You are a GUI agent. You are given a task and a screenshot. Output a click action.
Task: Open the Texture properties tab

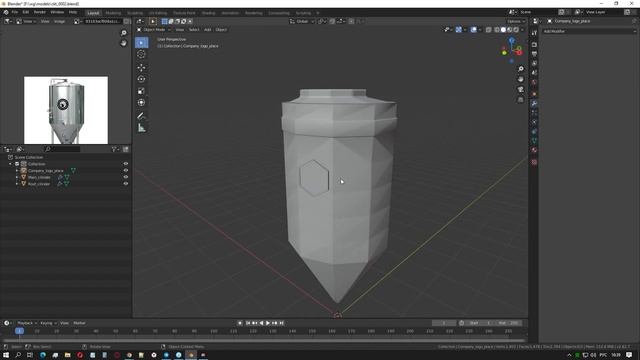tap(534, 162)
